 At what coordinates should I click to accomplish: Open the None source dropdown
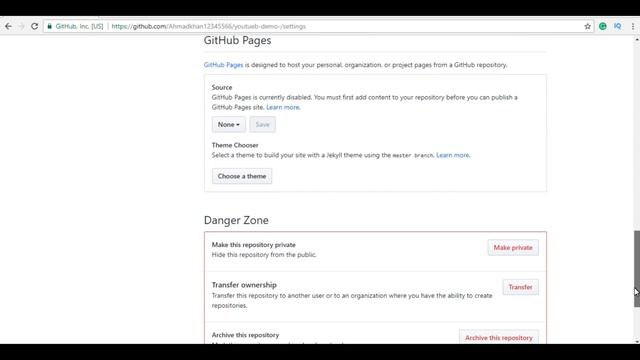tap(229, 124)
